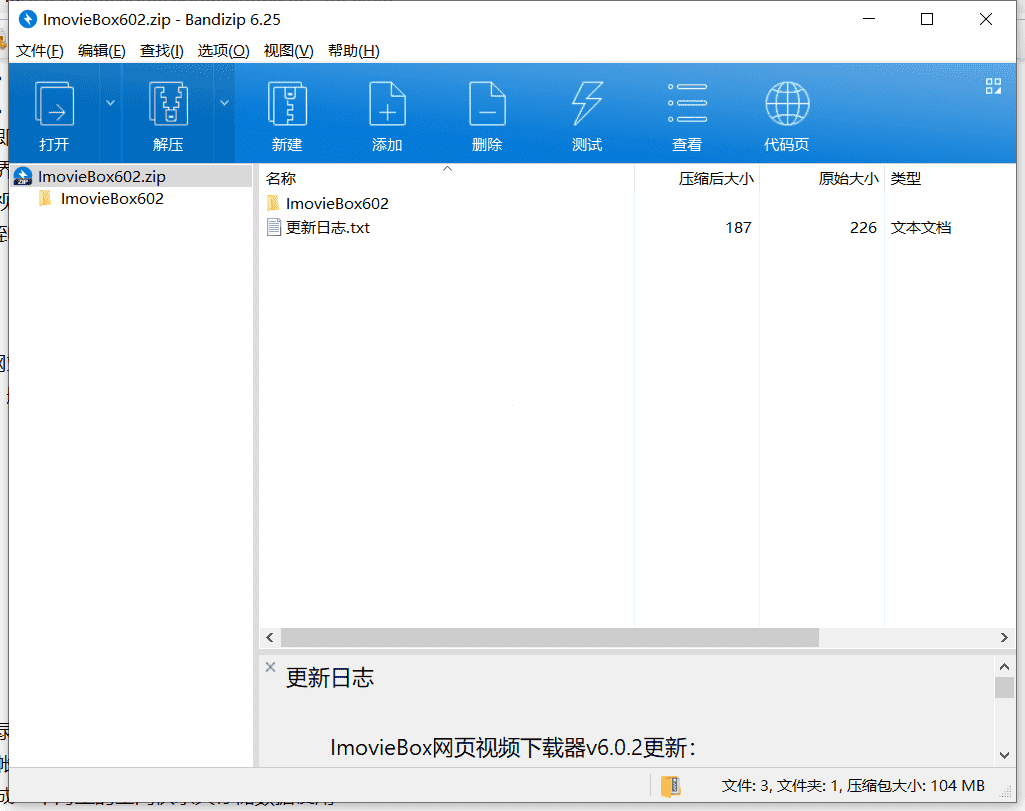Close the Bandizip window

pos(986,19)
